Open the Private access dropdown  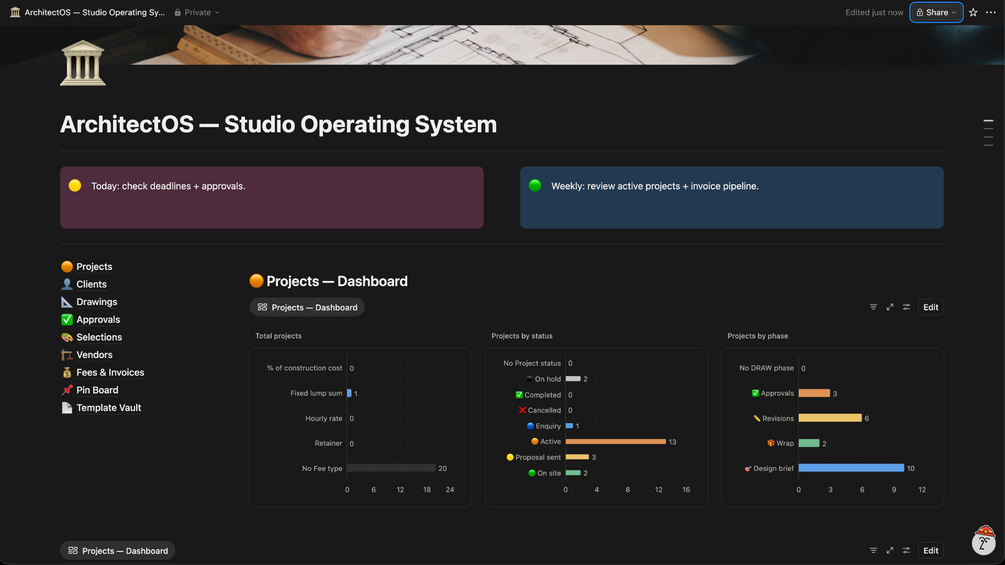pyautogui.click(x=197, y=12)
